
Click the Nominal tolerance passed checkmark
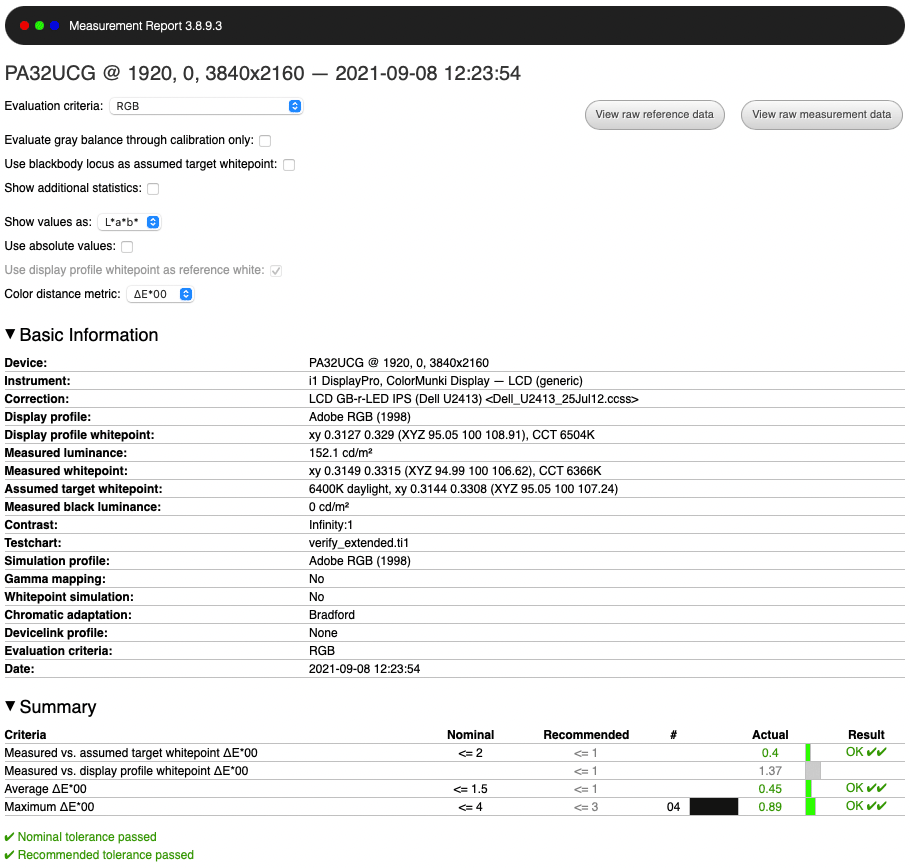pyautogui.click(x=10, y=837)
